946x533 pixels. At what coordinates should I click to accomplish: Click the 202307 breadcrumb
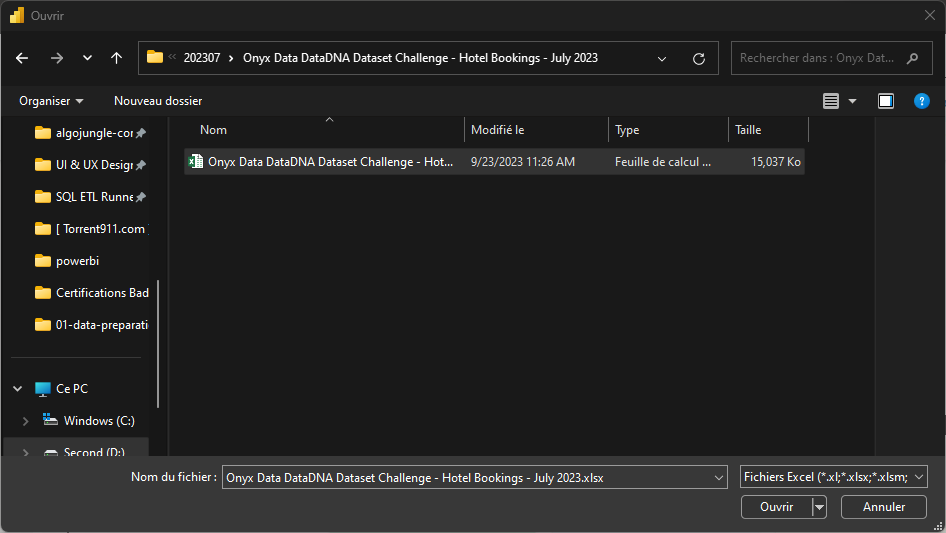[202, 58]
